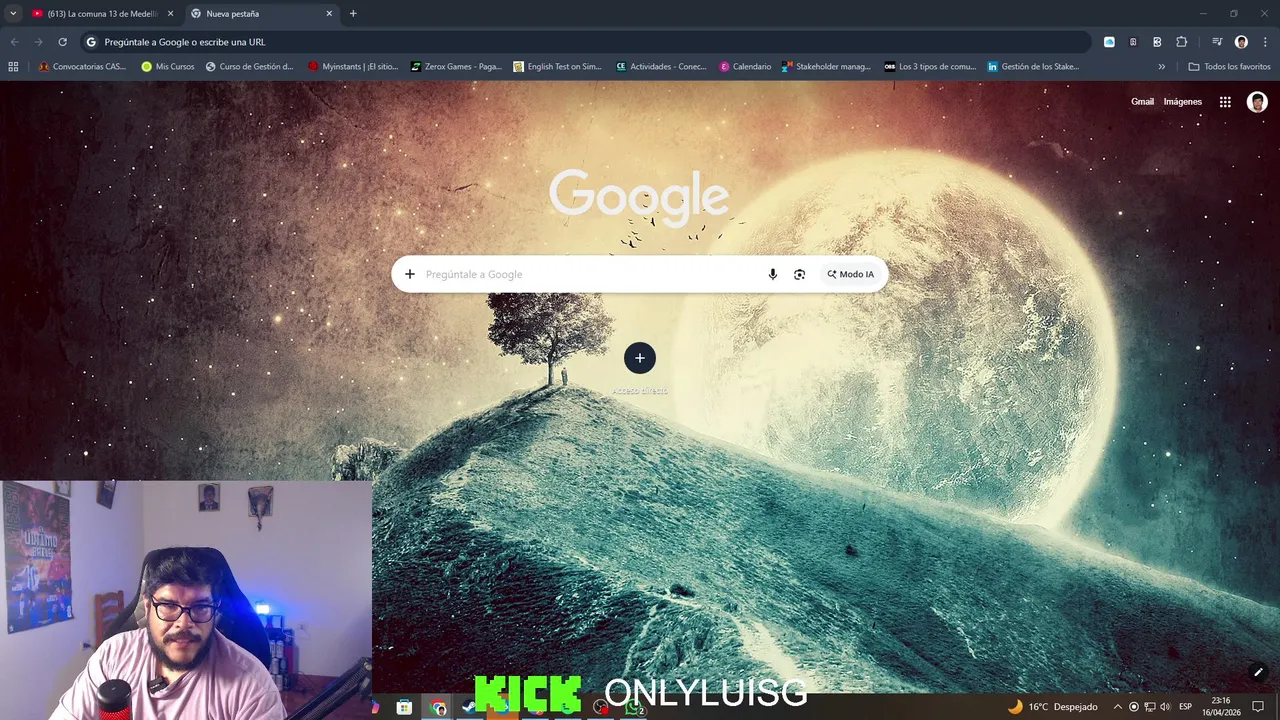Open the Extensions puzzle piece menu
The height and width of the screenshot is (720, 1280).
point(1182,42)
